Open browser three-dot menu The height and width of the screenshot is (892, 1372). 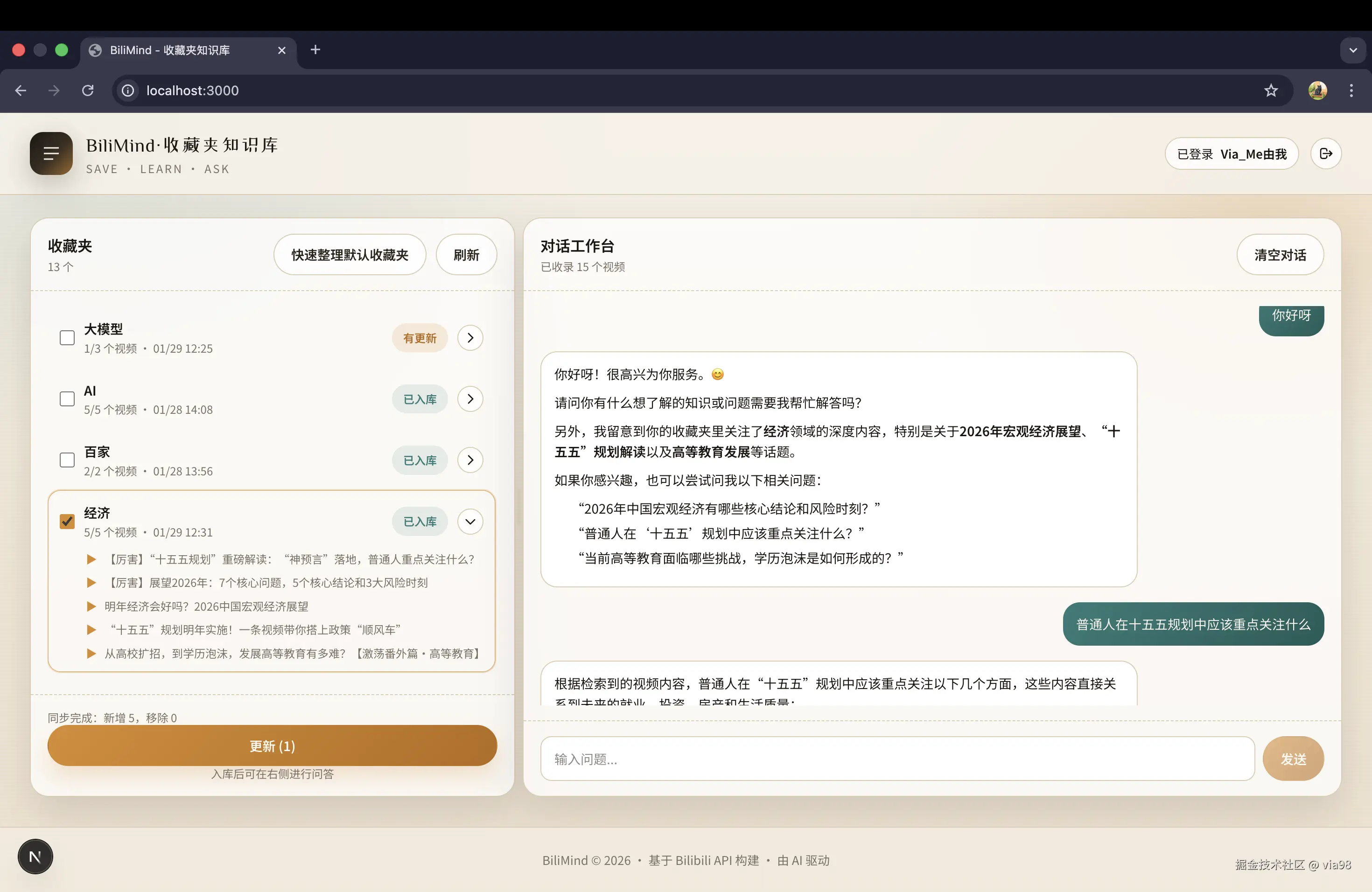pos(1351,91)
